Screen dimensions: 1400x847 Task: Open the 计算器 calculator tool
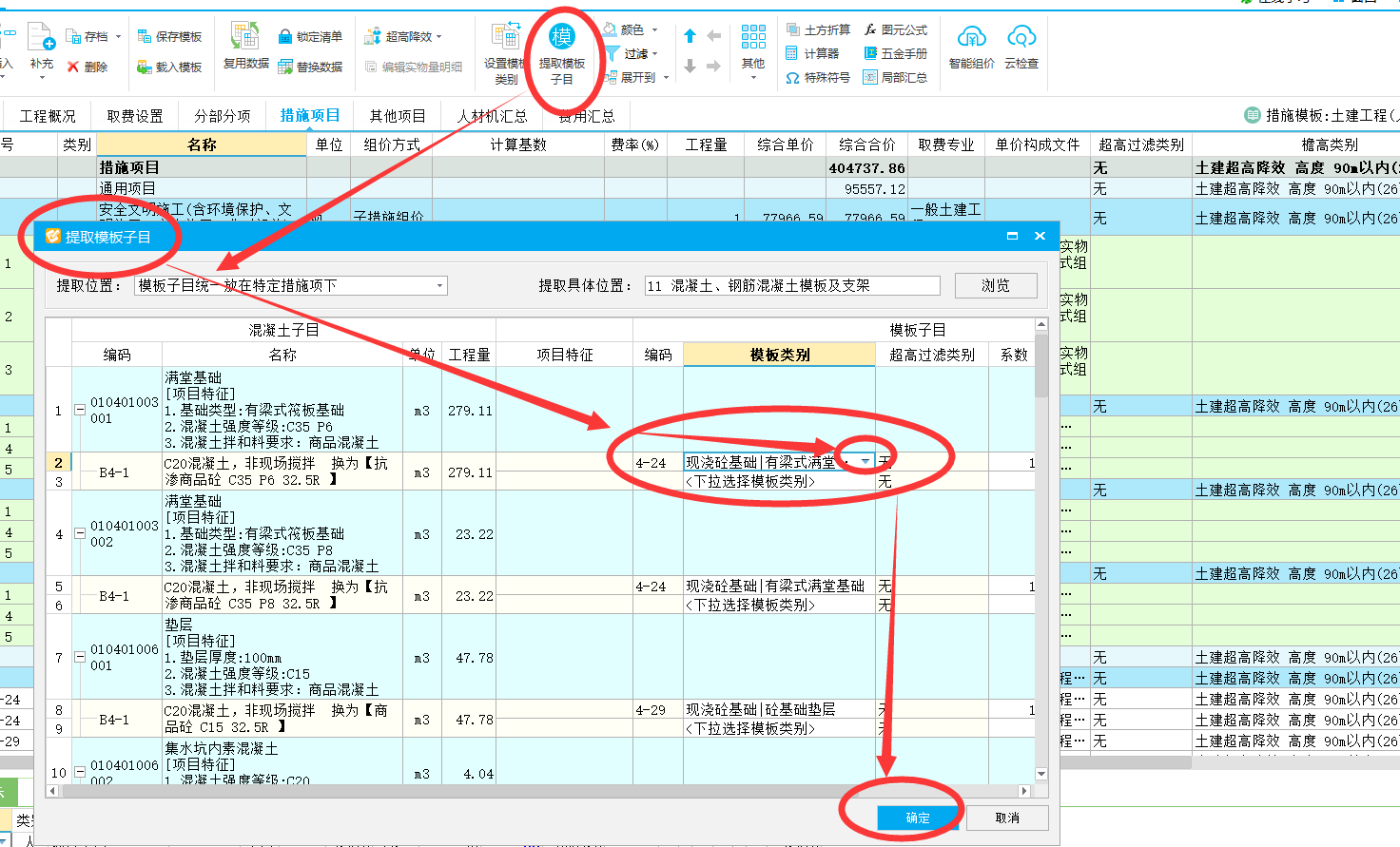tap(792, 53)
